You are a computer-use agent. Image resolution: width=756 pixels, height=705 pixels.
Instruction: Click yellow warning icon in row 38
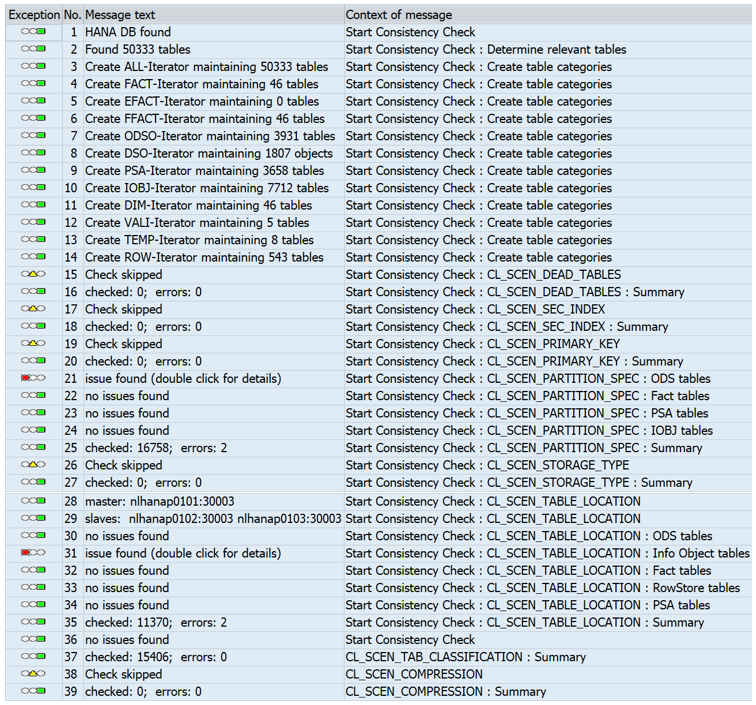[x=33, y=674]
